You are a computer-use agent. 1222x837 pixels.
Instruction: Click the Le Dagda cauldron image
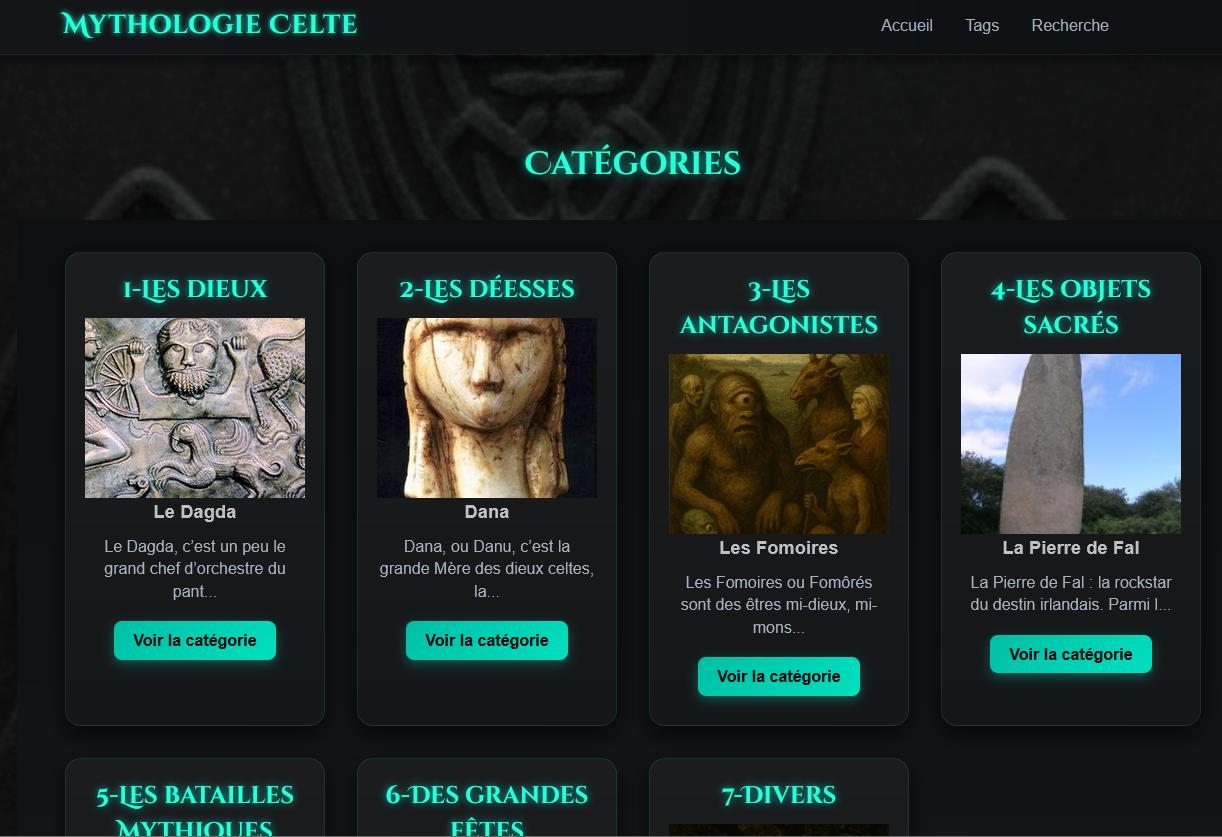point(195,408)
